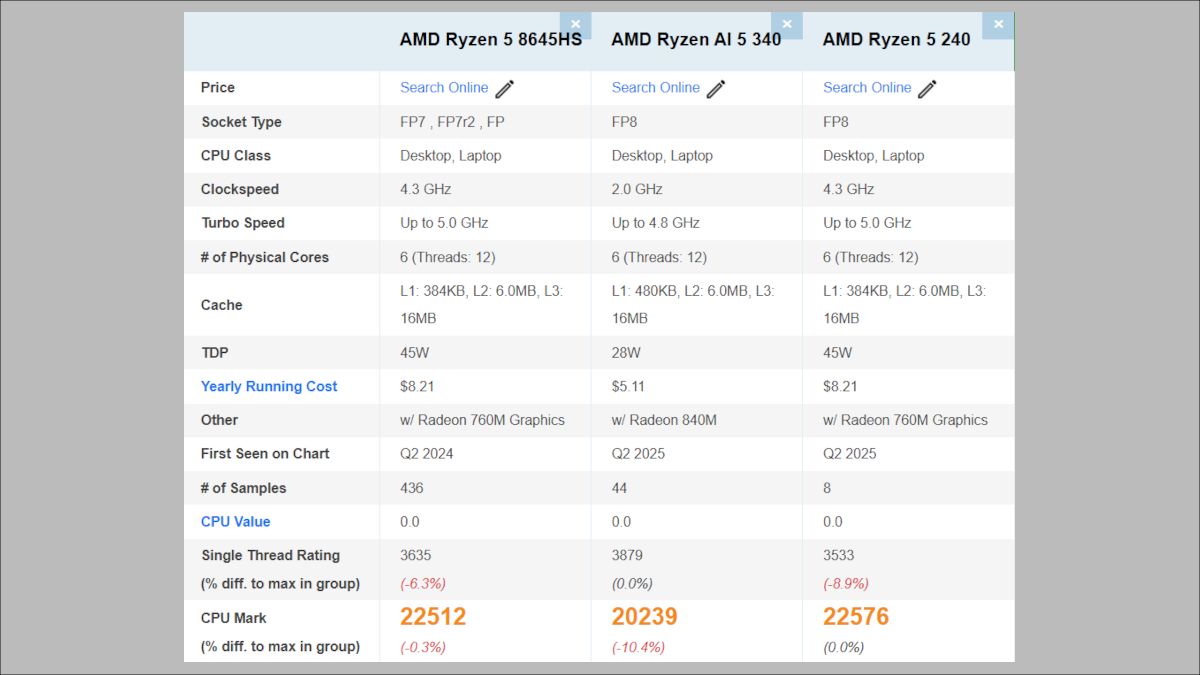The image size is (1200, 675).
Task: Remove AMD Ryzen AI 5 340 from the comparison
Action: pos(787,24)
